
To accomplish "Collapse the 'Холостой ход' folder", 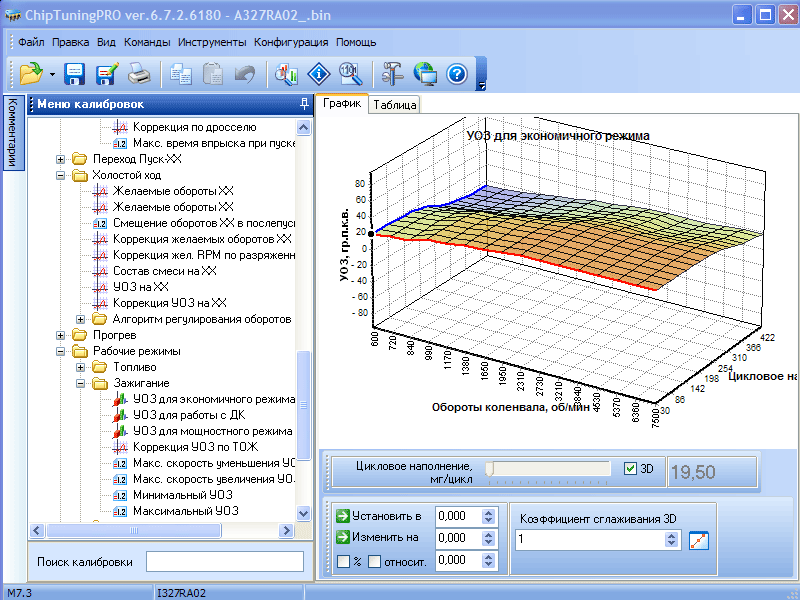I will tap(62, 175).
